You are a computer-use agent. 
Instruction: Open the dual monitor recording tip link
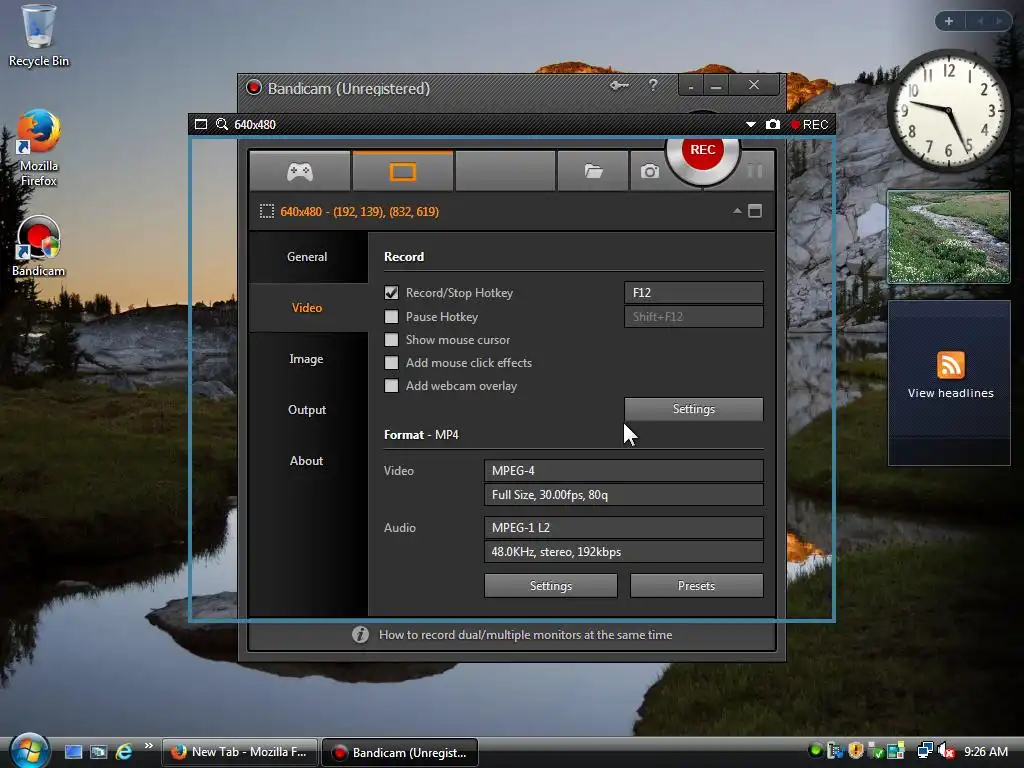pyautogui.click(x=525, y=635)
